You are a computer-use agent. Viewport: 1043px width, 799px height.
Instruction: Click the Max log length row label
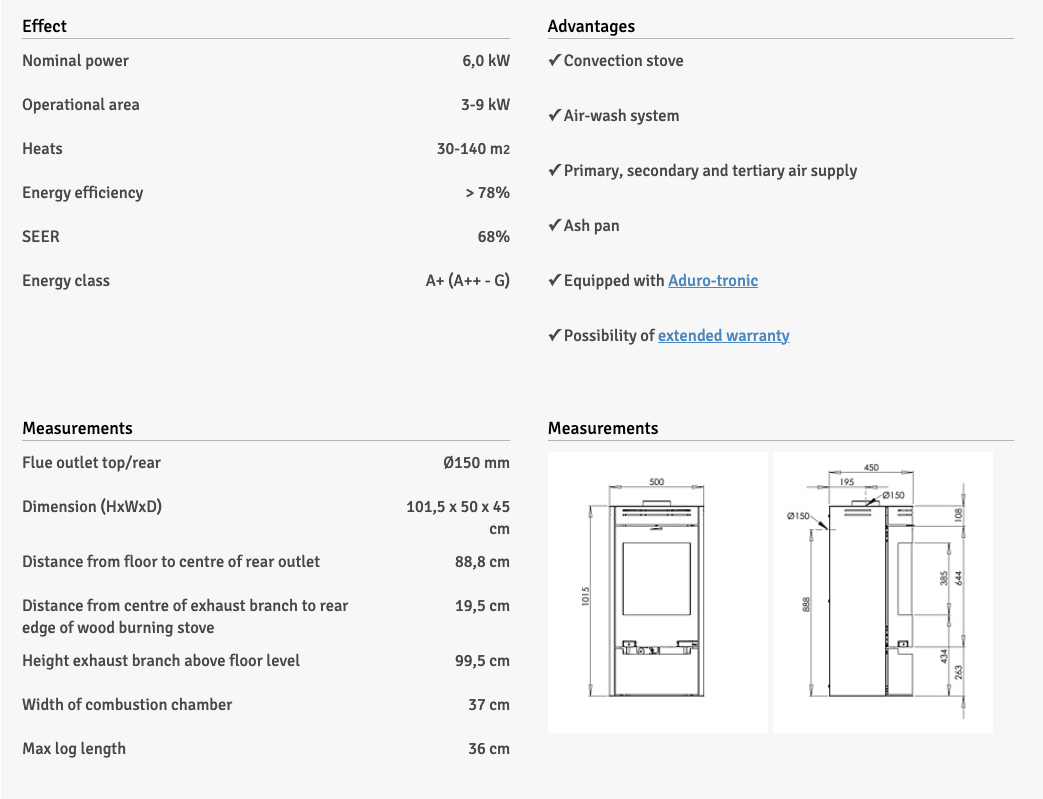[74, 749]
